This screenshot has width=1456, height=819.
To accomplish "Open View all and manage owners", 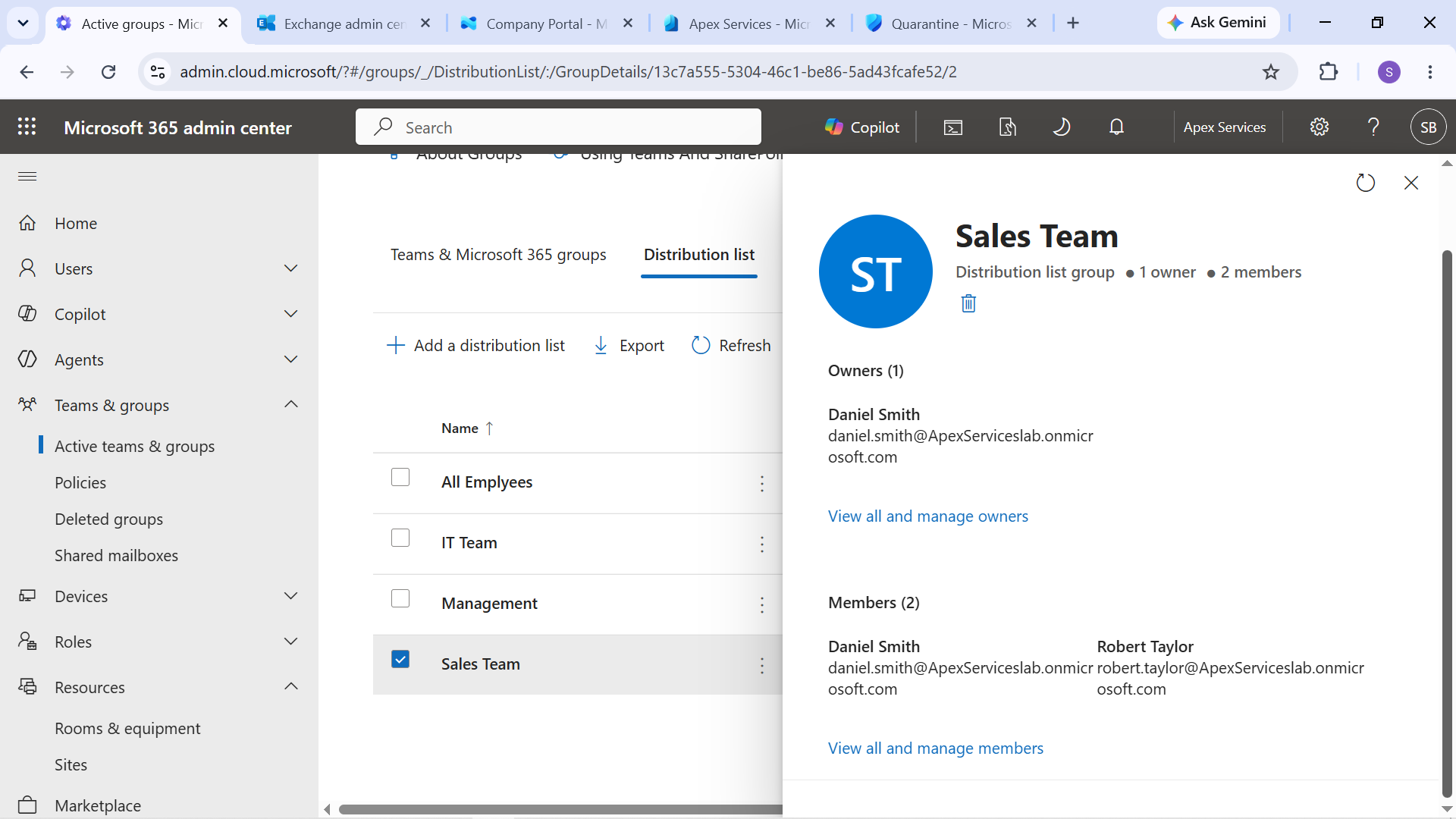I will pyautogui.click(x=928, y=516).
